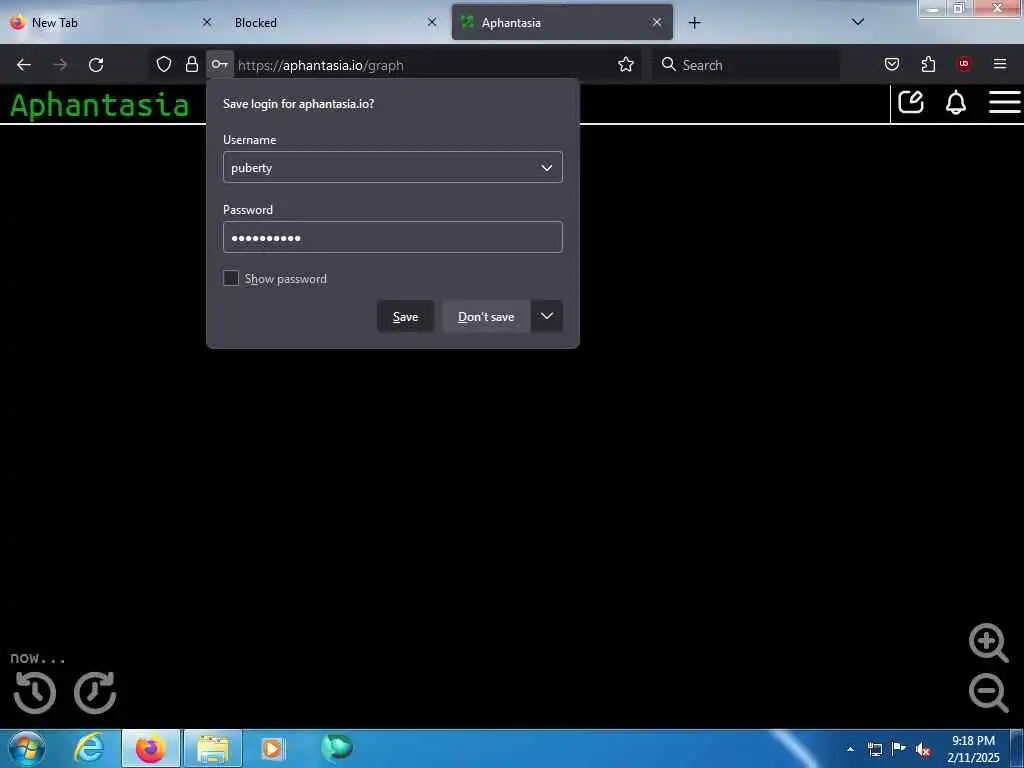Close the Blocked tab

coord(432,22)
